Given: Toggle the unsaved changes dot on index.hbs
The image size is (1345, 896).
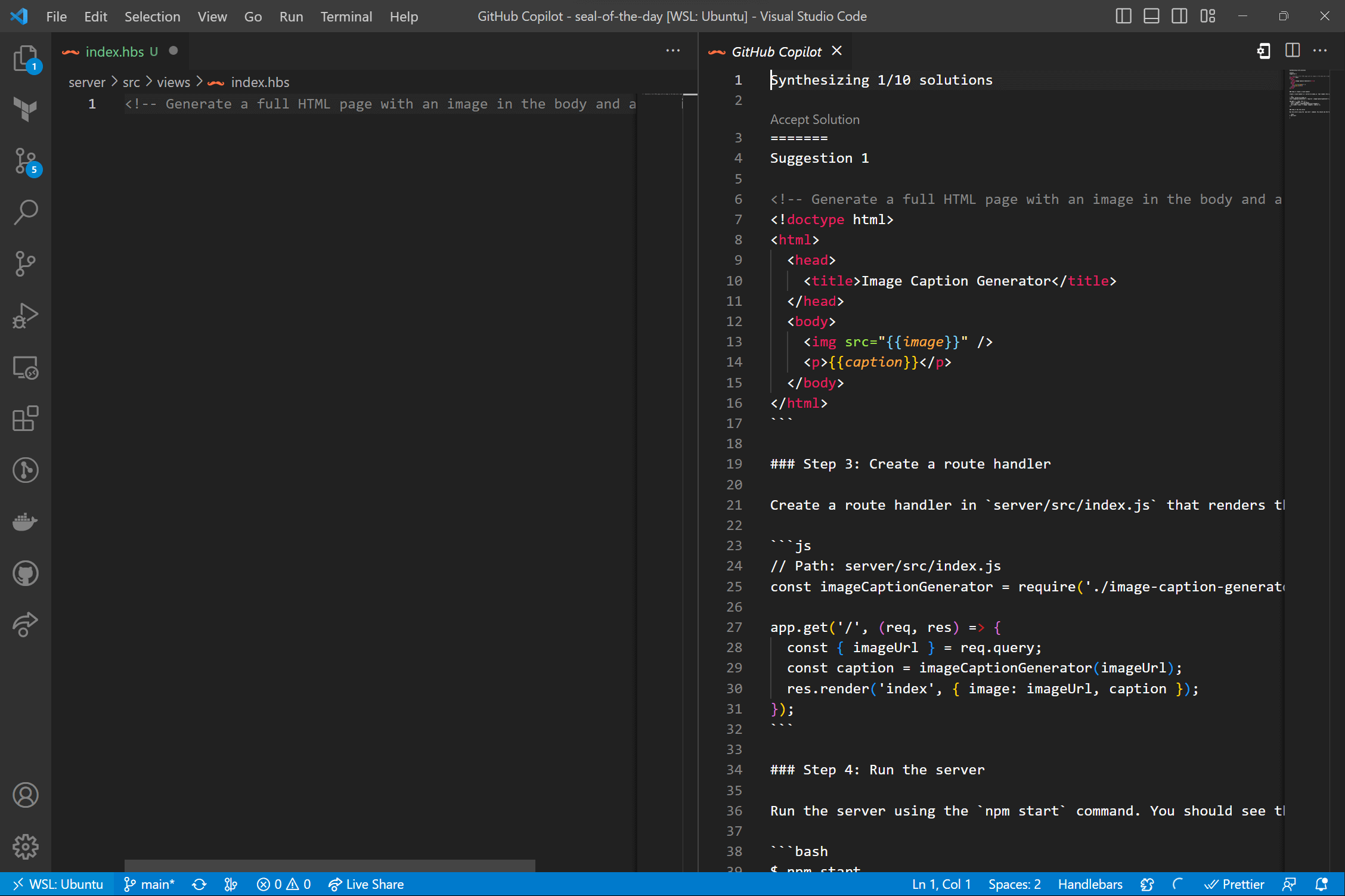Looking at the screenshot, I should 172,51.
